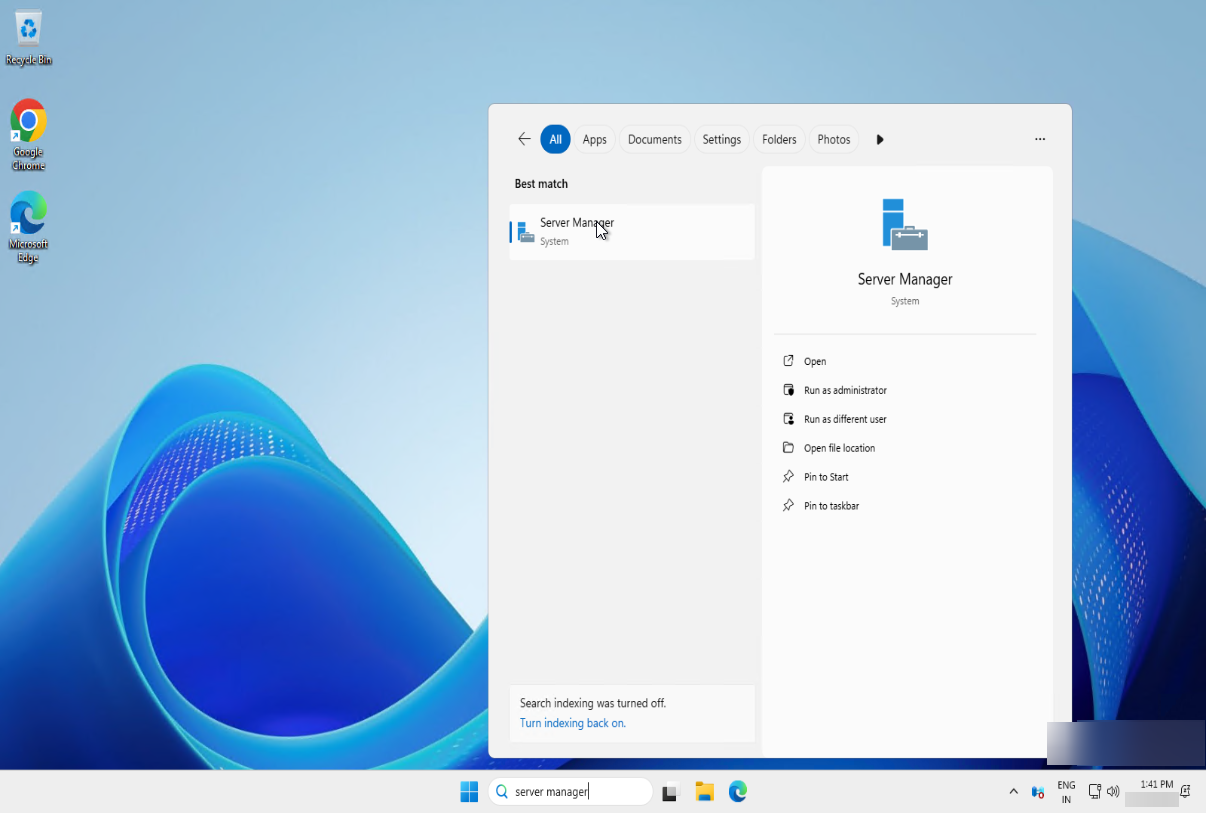
Task: Select the Settings filter tab
Action: click(x=721, y=140)
